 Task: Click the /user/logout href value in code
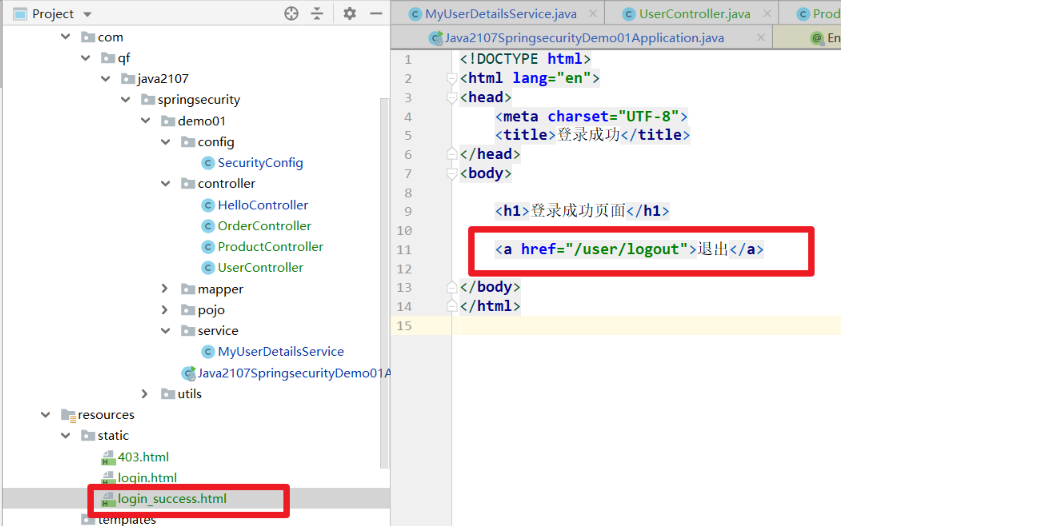(x=627, y=249)
